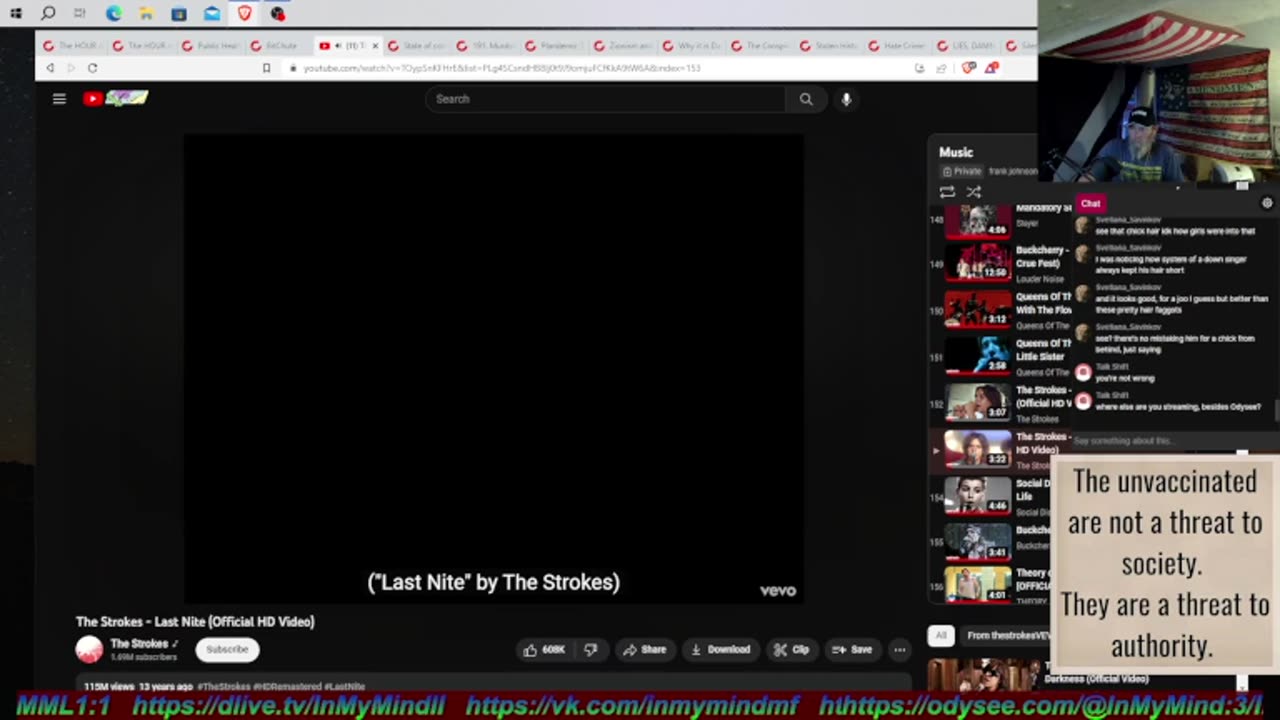1280x720 pixels.
Task: Go forward in the browser
Action: (70, 68)
